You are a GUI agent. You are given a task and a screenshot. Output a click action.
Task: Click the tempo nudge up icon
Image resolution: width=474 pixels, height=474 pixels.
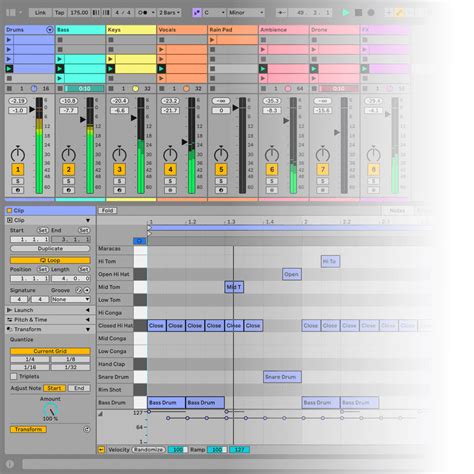click(106, 13)
